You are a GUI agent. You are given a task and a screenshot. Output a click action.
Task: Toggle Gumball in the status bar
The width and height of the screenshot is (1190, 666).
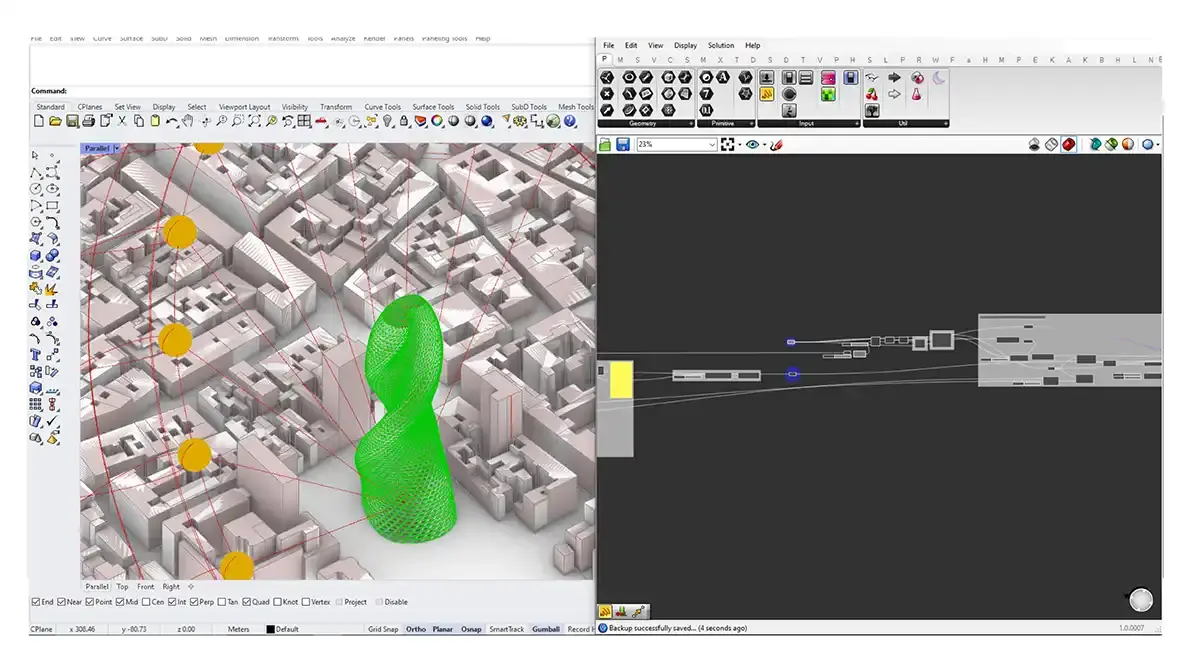(546, 630)
